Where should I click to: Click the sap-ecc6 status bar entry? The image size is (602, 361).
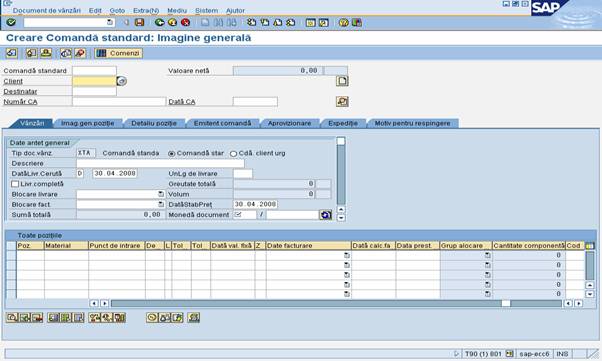(x=534, y=354)
